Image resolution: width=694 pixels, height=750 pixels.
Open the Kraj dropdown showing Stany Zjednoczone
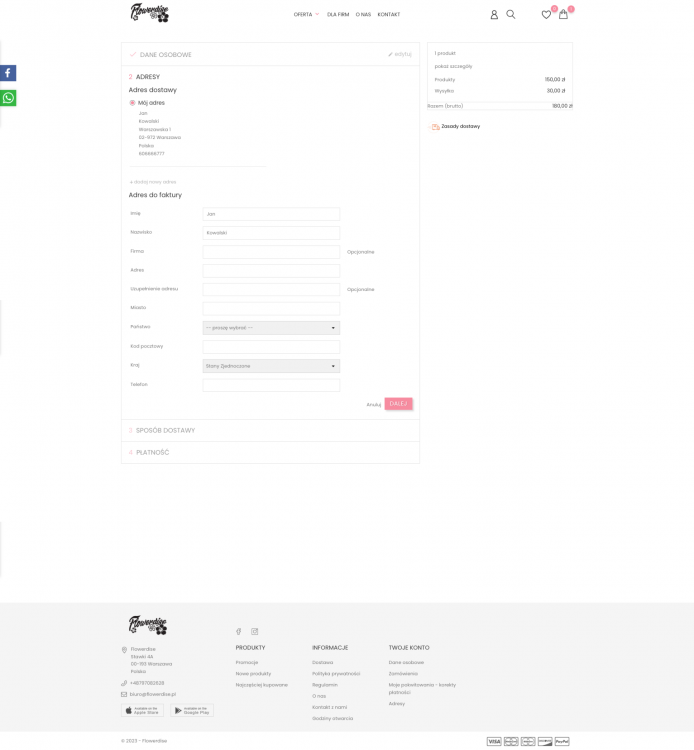pyautogui.click(x=271, y=366)
